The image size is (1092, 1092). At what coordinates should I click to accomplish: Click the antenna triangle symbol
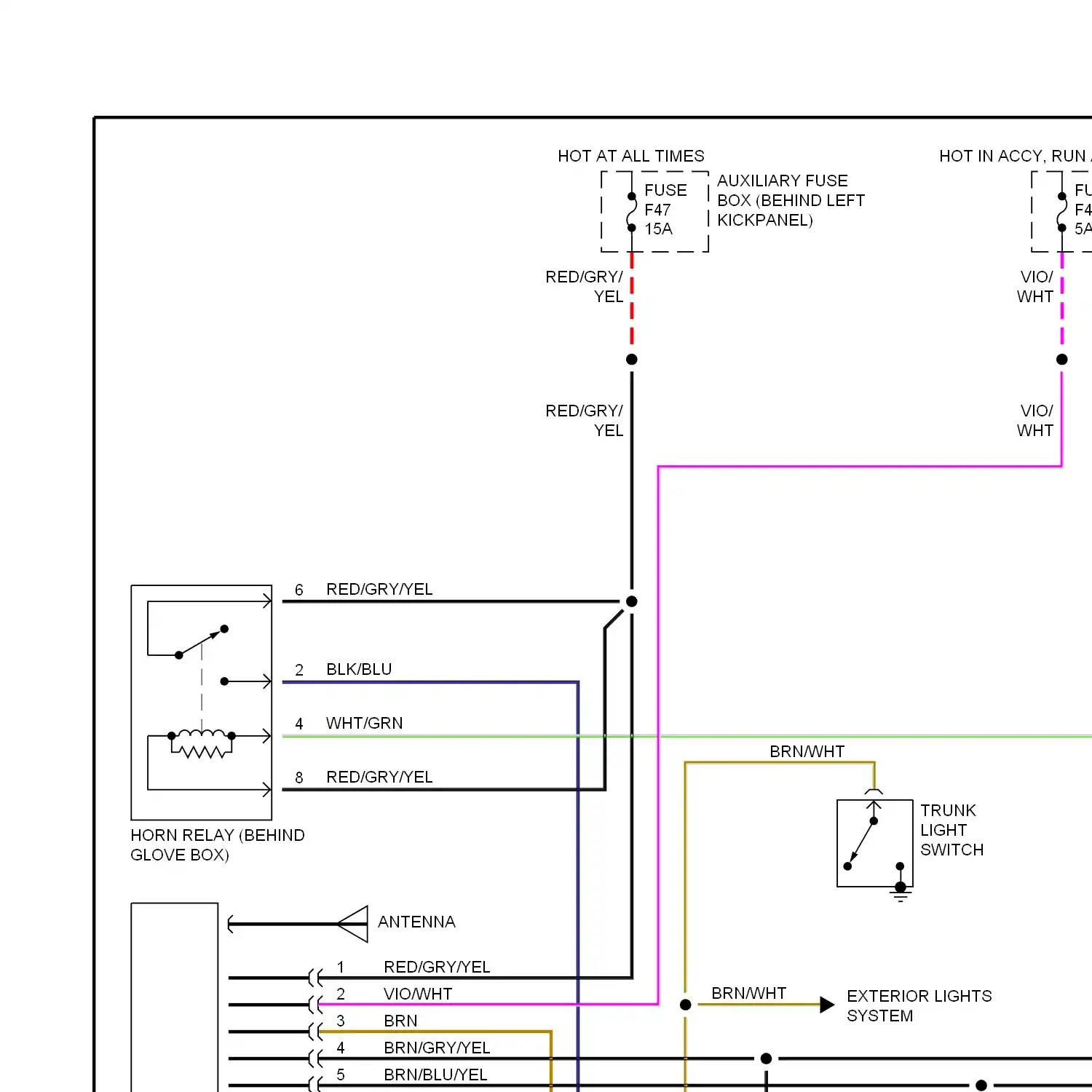[353, 924]
